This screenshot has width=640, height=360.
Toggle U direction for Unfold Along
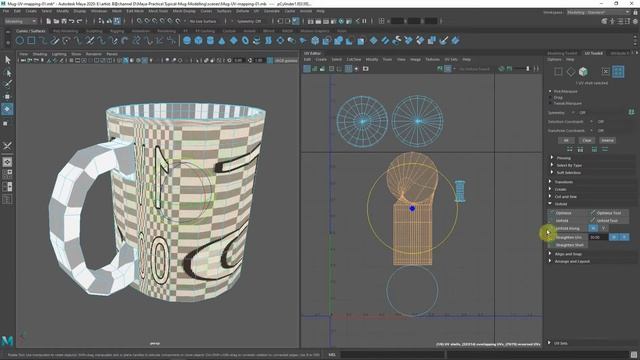tap(593, 228)
